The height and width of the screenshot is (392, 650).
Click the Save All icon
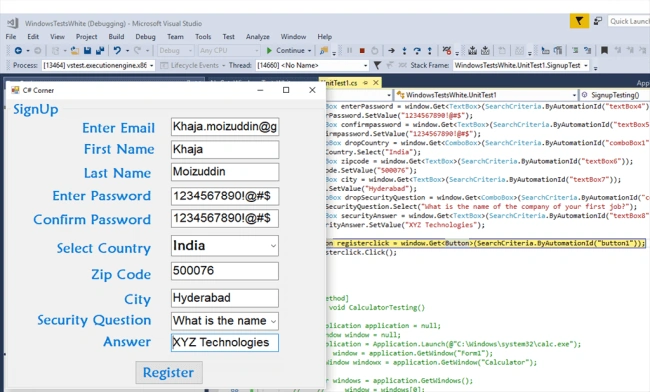pyautogui.click(x=100, y=51)
